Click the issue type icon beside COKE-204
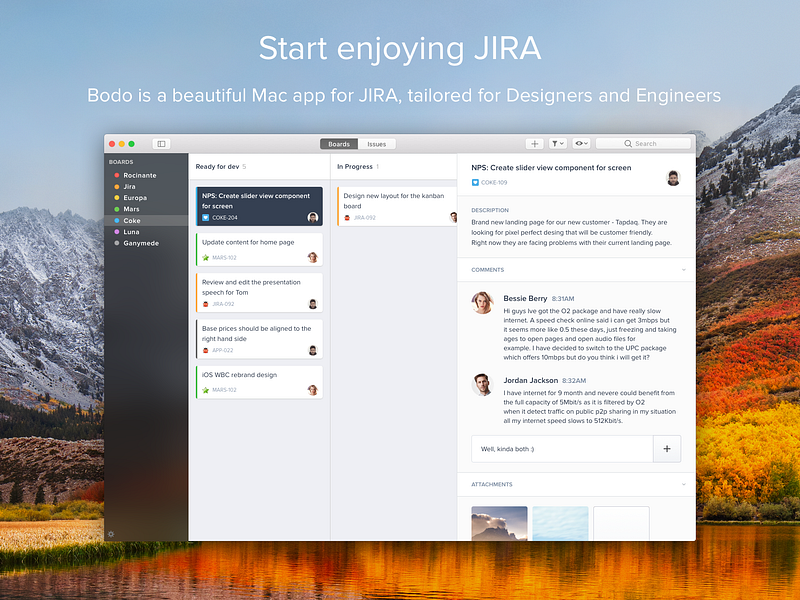 pos(206,217)
